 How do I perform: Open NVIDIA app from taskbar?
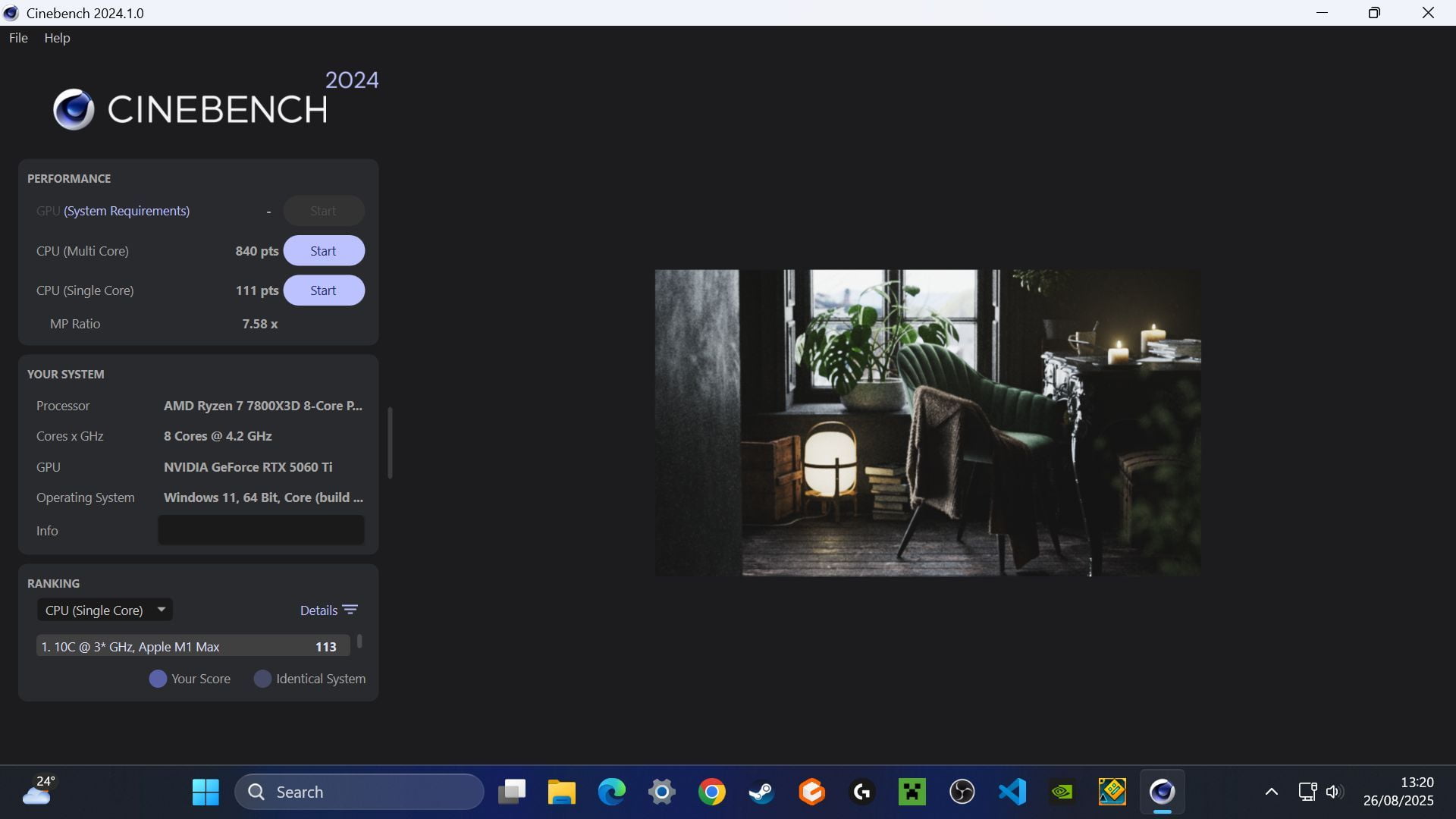pos(1062,792)
